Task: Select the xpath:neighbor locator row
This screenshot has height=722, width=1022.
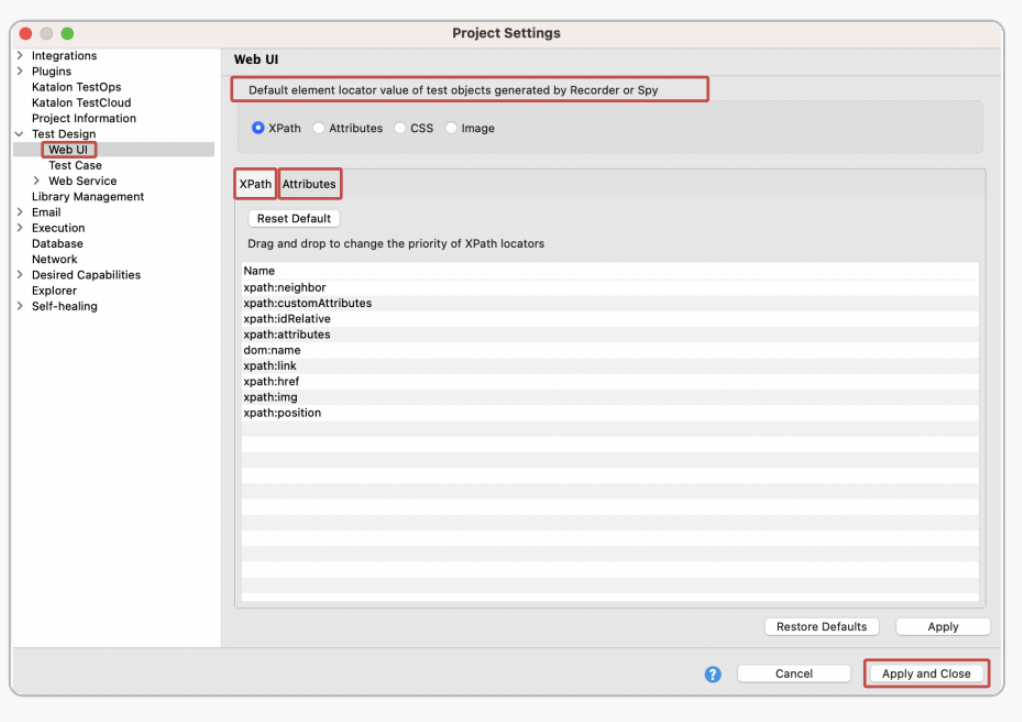Action: click(283, 286)
